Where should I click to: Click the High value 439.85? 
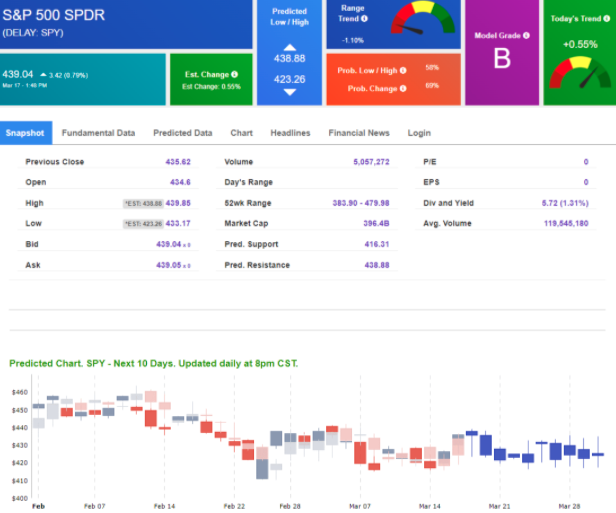(x=178, y=203)
